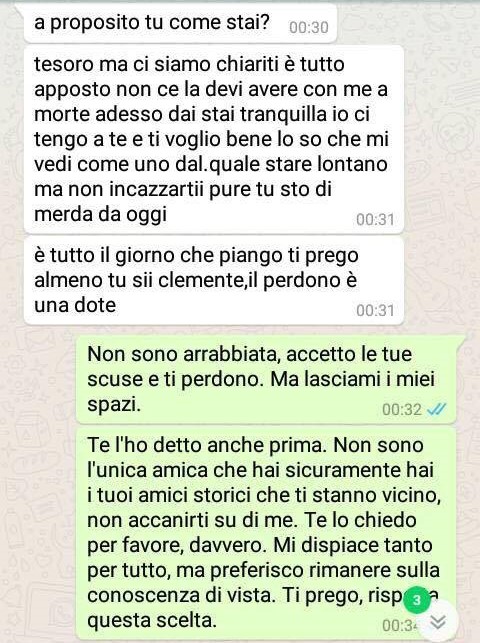
Task: Select the message 'a proposito tu come stai?'
Action: 180,22
